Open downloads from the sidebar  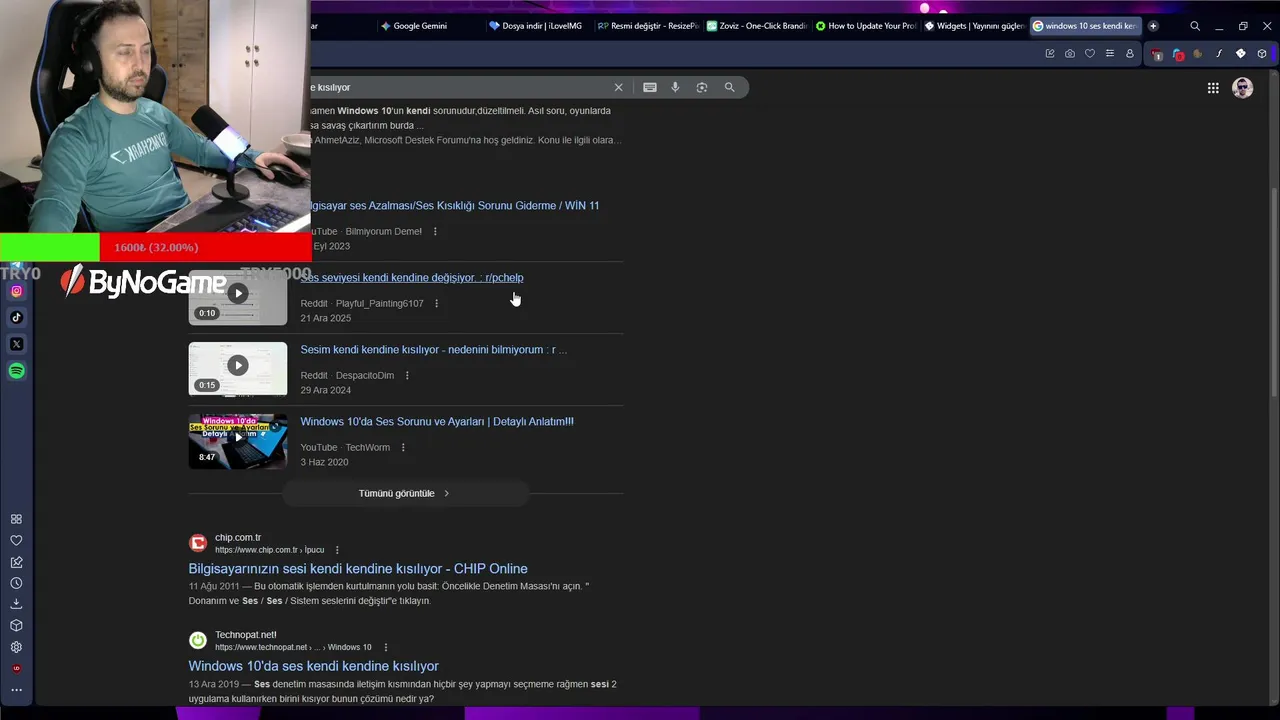(16, 604)
